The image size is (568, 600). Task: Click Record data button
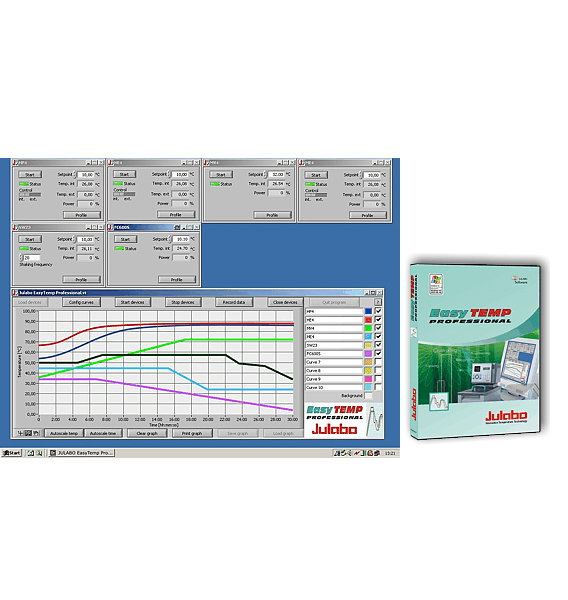[234, 302]
